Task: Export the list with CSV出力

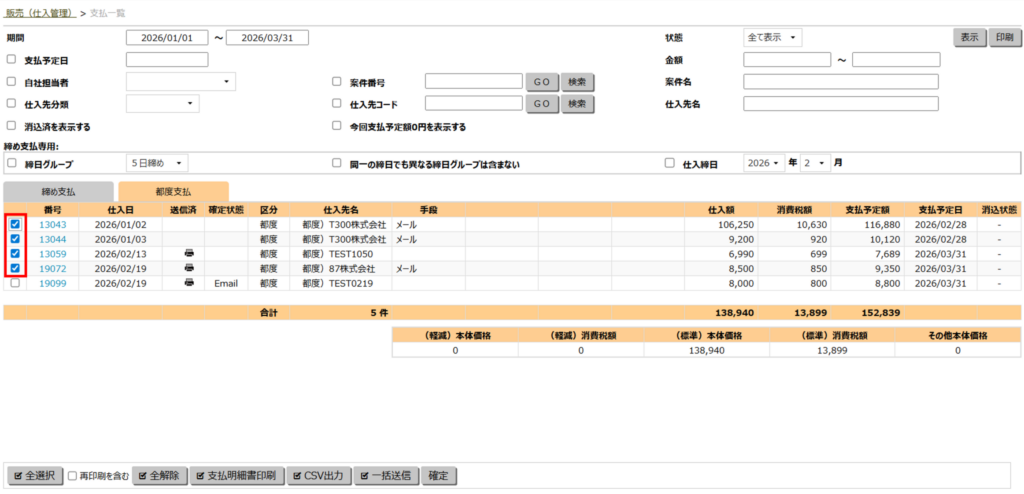Action: [x=320, y=476]
